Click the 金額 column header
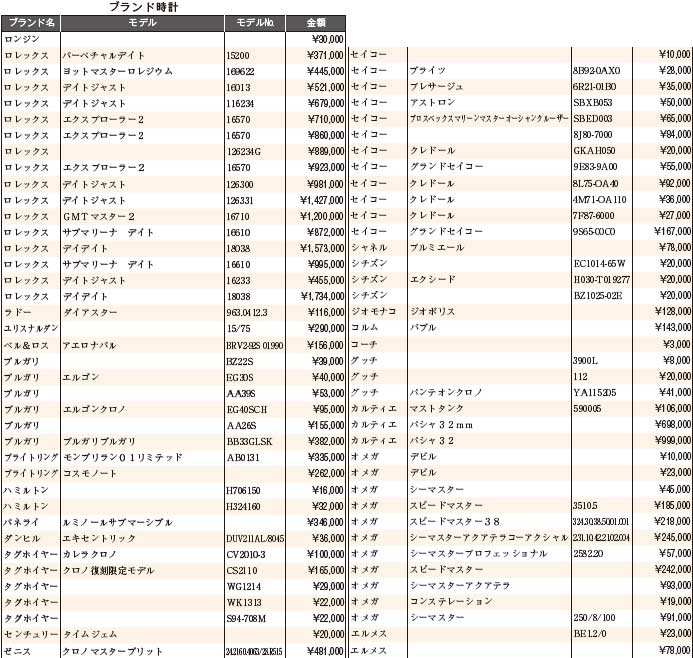Image resolution: width=693 pixels, height=658 pixels. click(x=316, y=23)
